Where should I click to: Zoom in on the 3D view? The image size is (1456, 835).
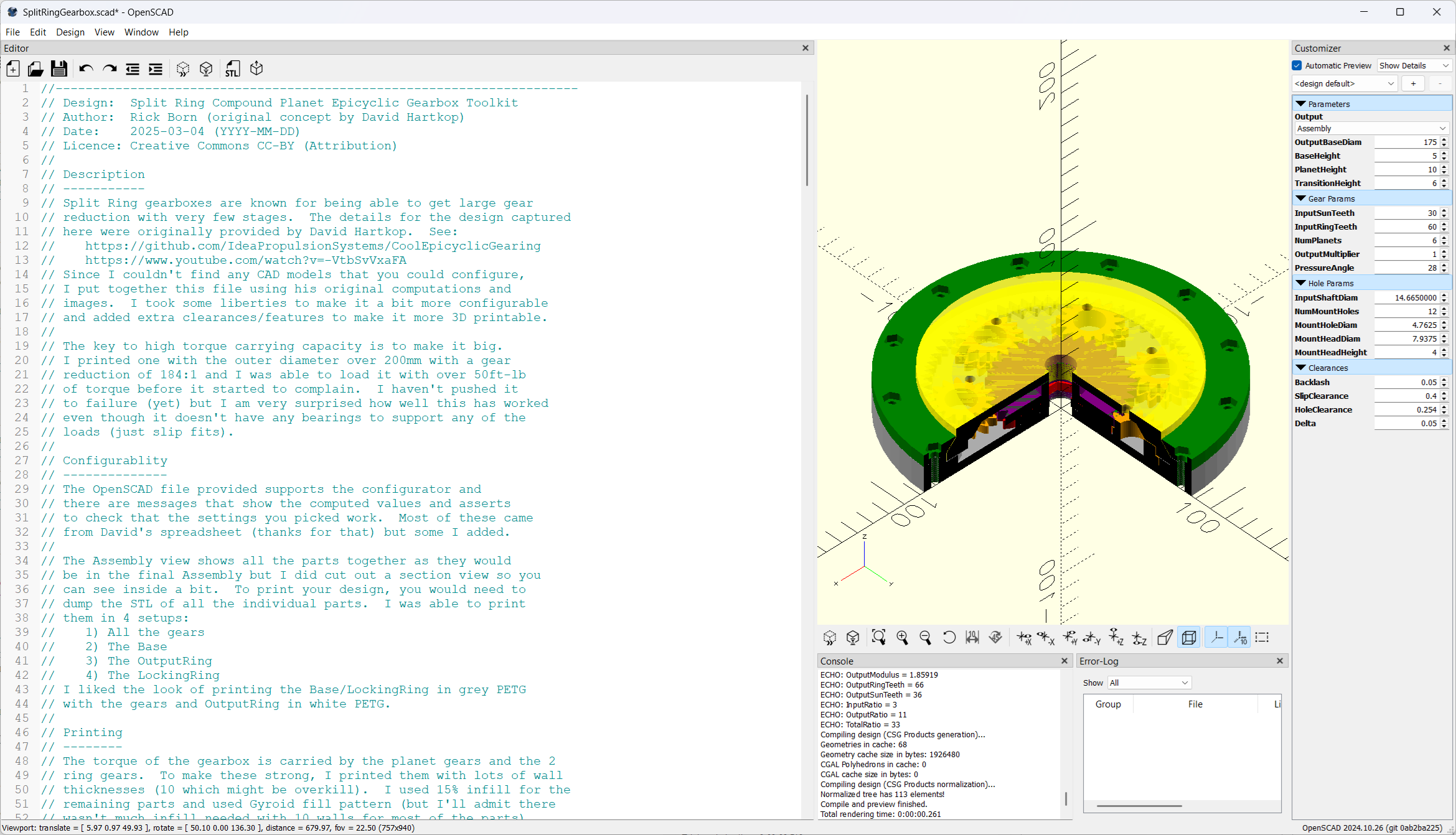pyautogui.click(x=902, y=637)
